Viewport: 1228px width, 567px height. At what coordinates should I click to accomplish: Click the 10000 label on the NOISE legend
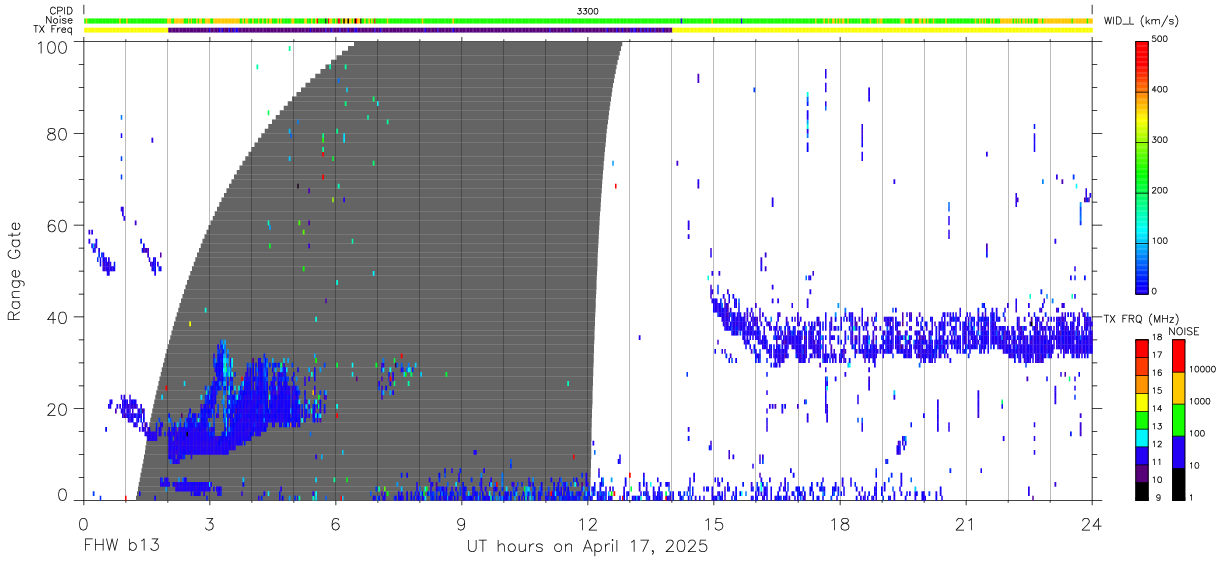coord(1202,369)
